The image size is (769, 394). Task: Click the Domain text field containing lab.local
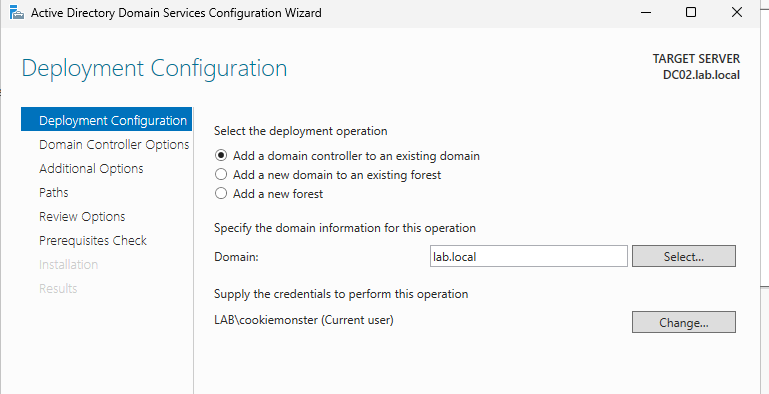tap(529, 256)
